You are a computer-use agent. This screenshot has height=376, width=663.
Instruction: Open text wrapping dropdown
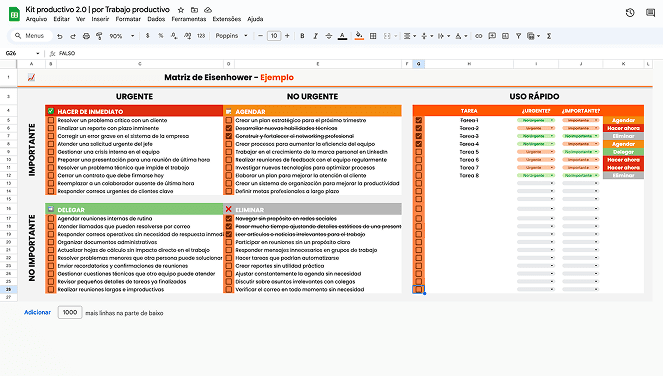(444, 36)
